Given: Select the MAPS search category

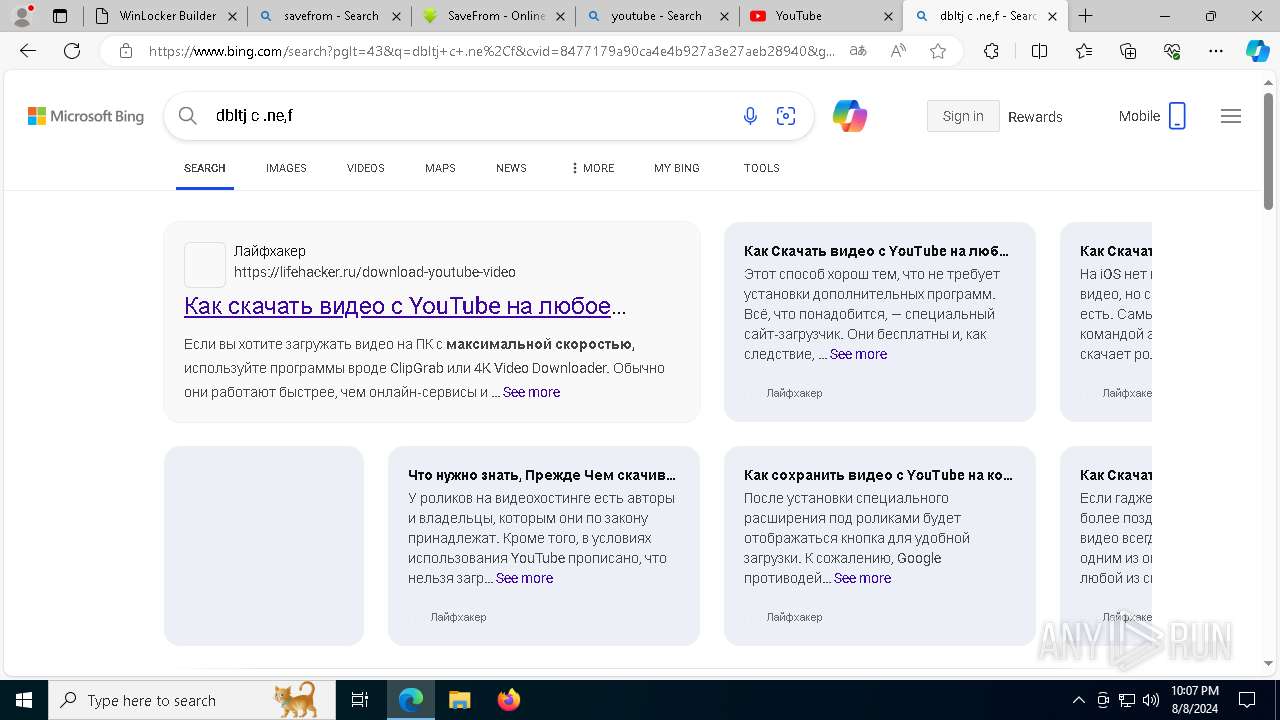Looking at the screenshot, I should point(440,168).
